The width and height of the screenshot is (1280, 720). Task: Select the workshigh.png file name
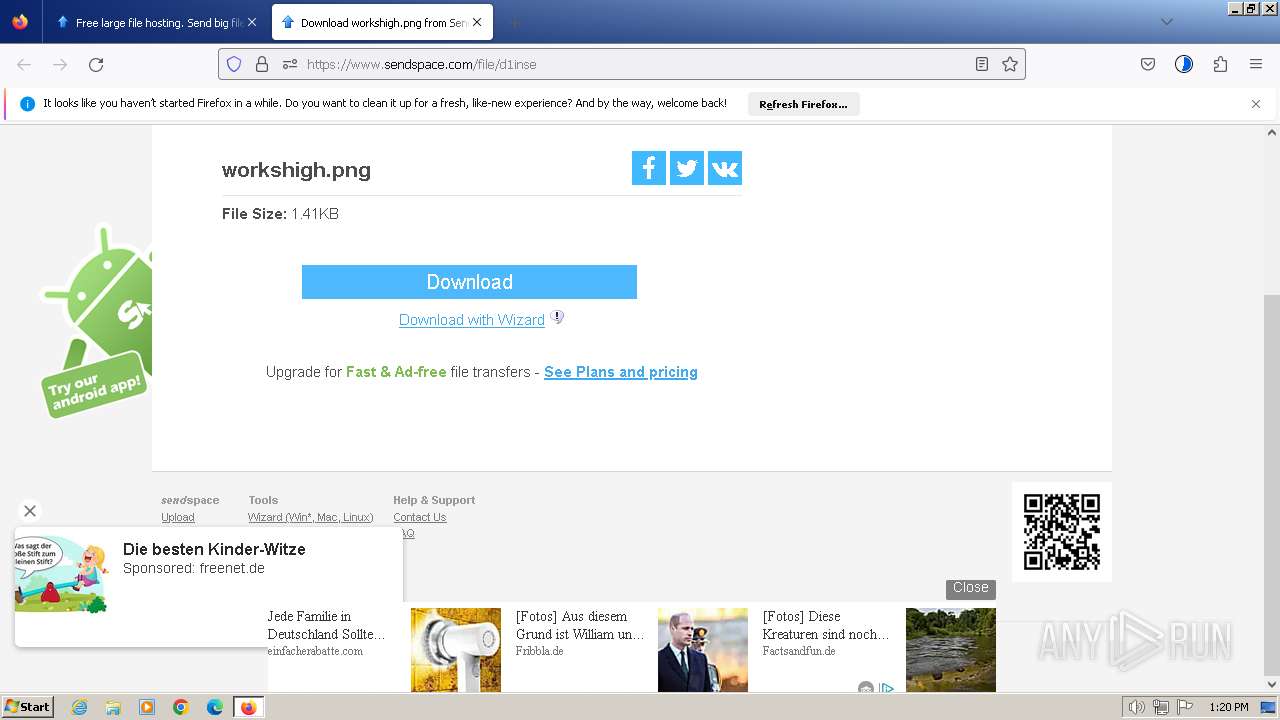tap(296, 170)
